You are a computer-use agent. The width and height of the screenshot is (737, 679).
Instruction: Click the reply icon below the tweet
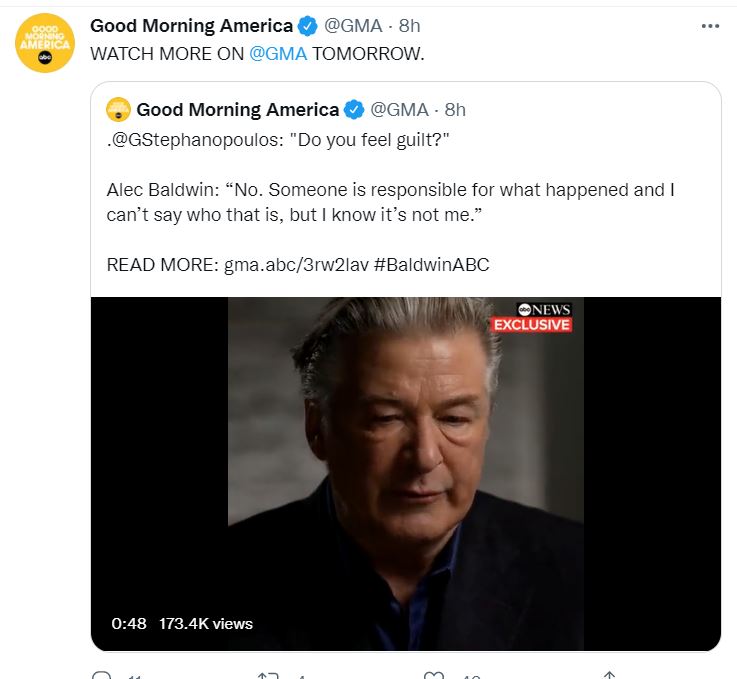[x=99, y=675]
